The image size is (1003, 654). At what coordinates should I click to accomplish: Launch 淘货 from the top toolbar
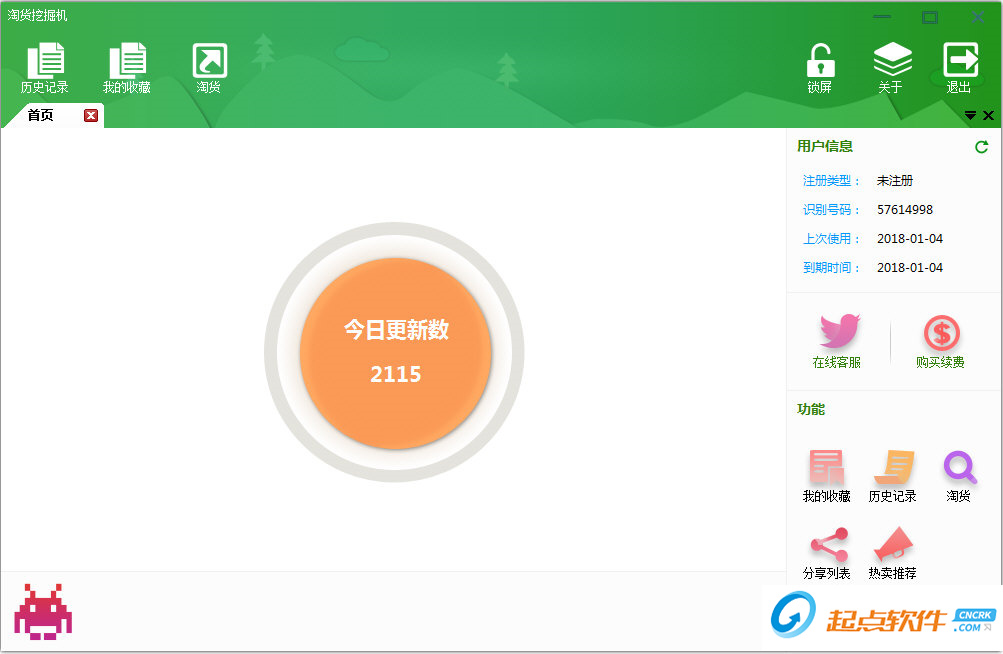pos(208,65)
